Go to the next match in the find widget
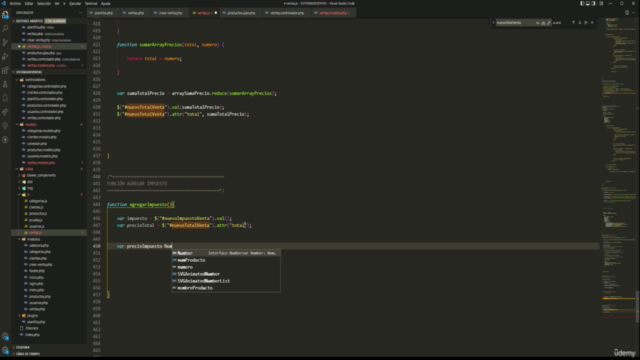Viewport: 640px width, 360px height. pos(580,23)
